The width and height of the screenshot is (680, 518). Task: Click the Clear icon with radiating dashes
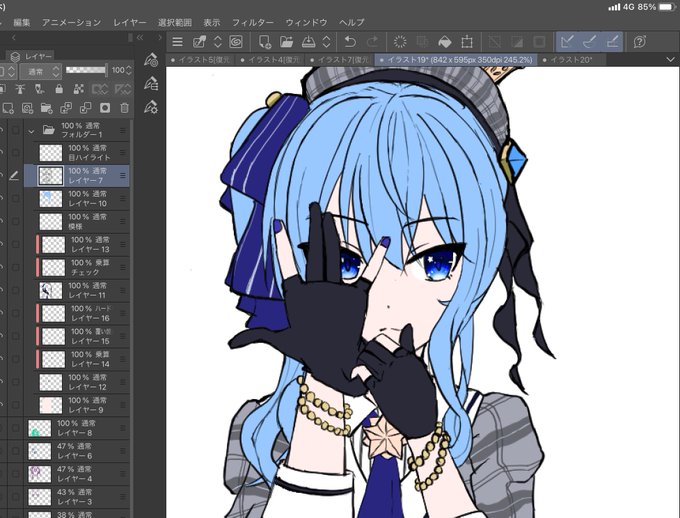400,42
